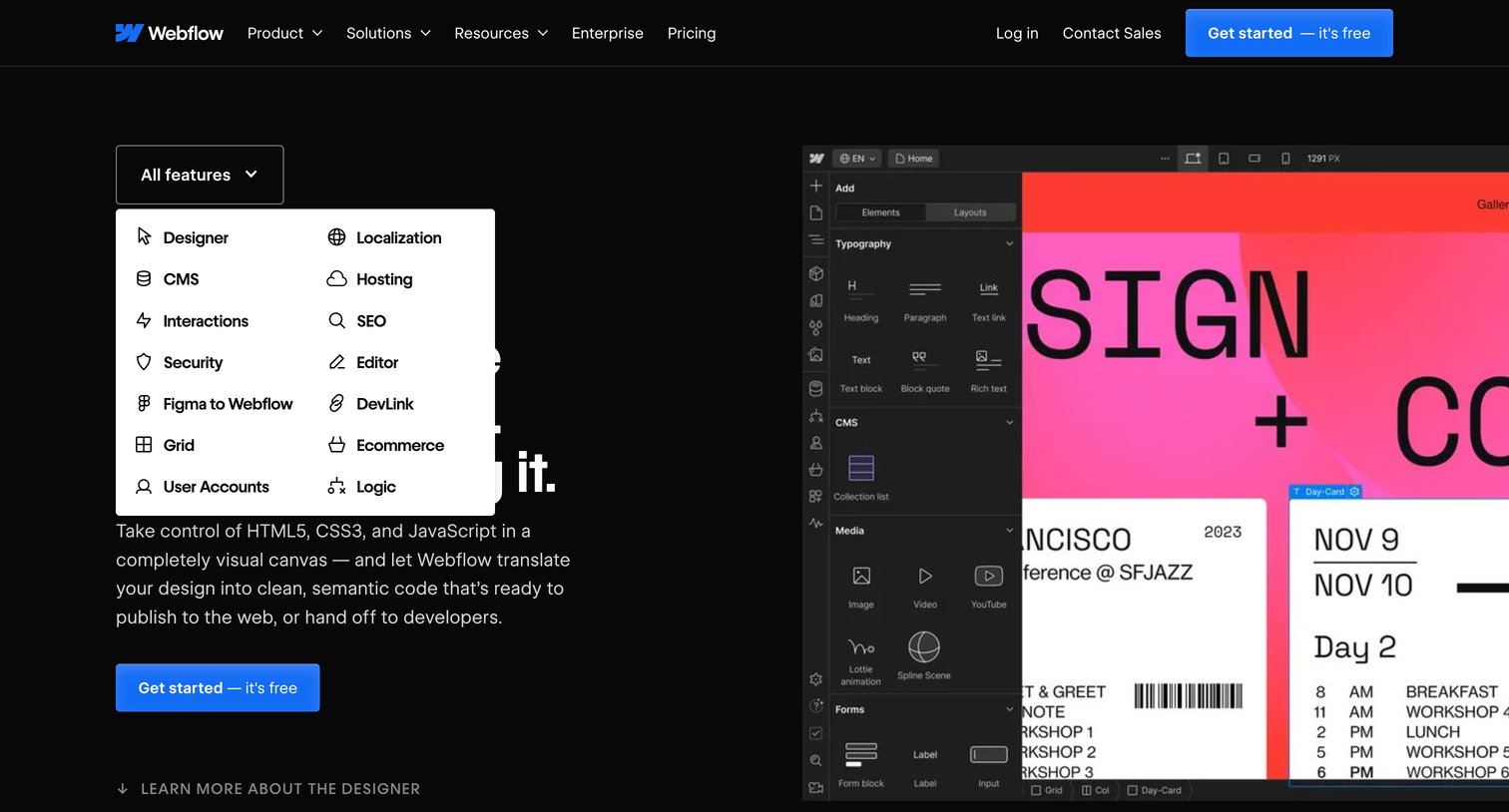Select the tablet breakpoint icon
Screen dimensions: 1509x812
[1224, 159]
